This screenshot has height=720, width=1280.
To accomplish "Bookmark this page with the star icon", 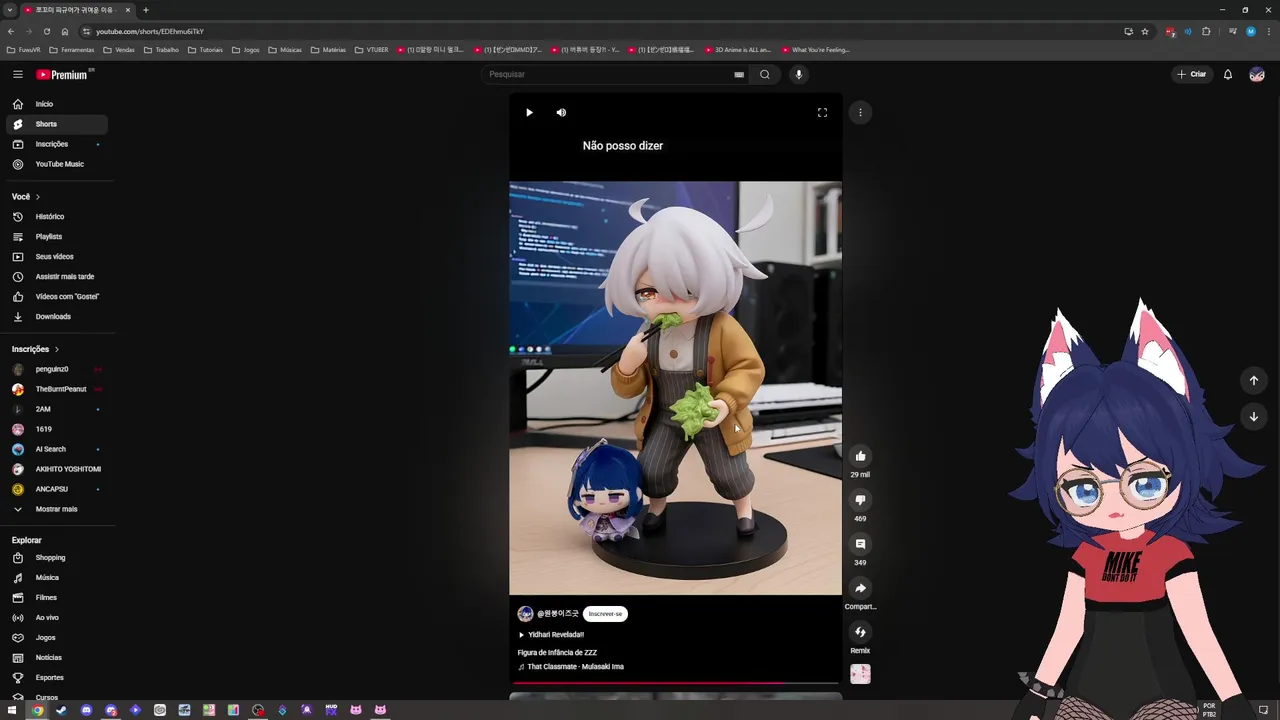I will pyautogui.click(x=1145, y=31).
